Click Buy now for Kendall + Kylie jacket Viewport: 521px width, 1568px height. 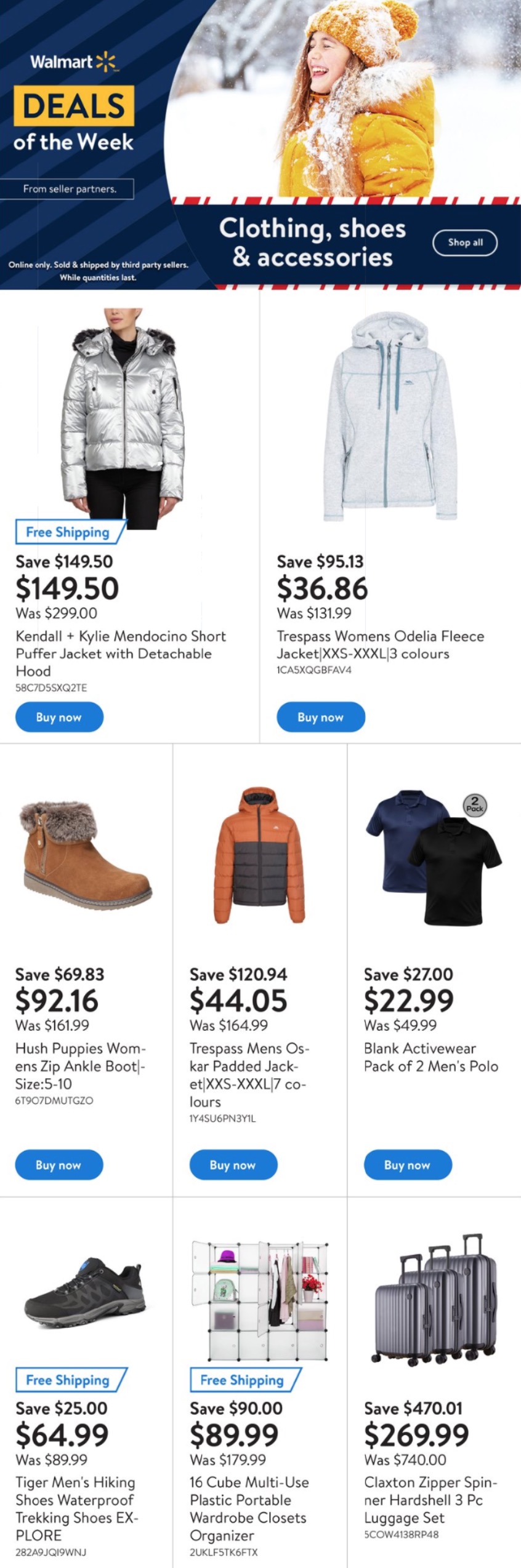click(x=59, y=717)
